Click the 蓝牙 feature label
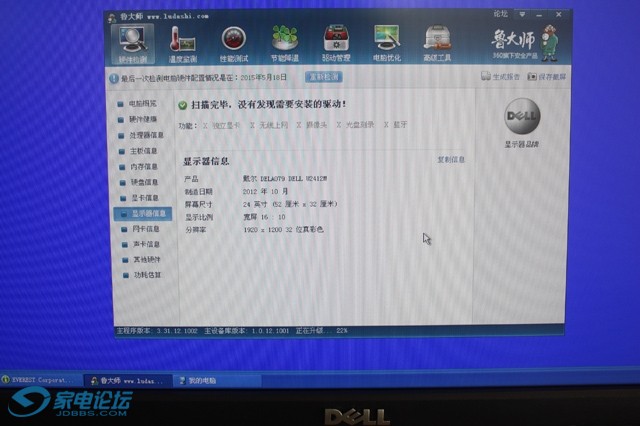This screenshot has width=640, height=426. tap(400, 124)
